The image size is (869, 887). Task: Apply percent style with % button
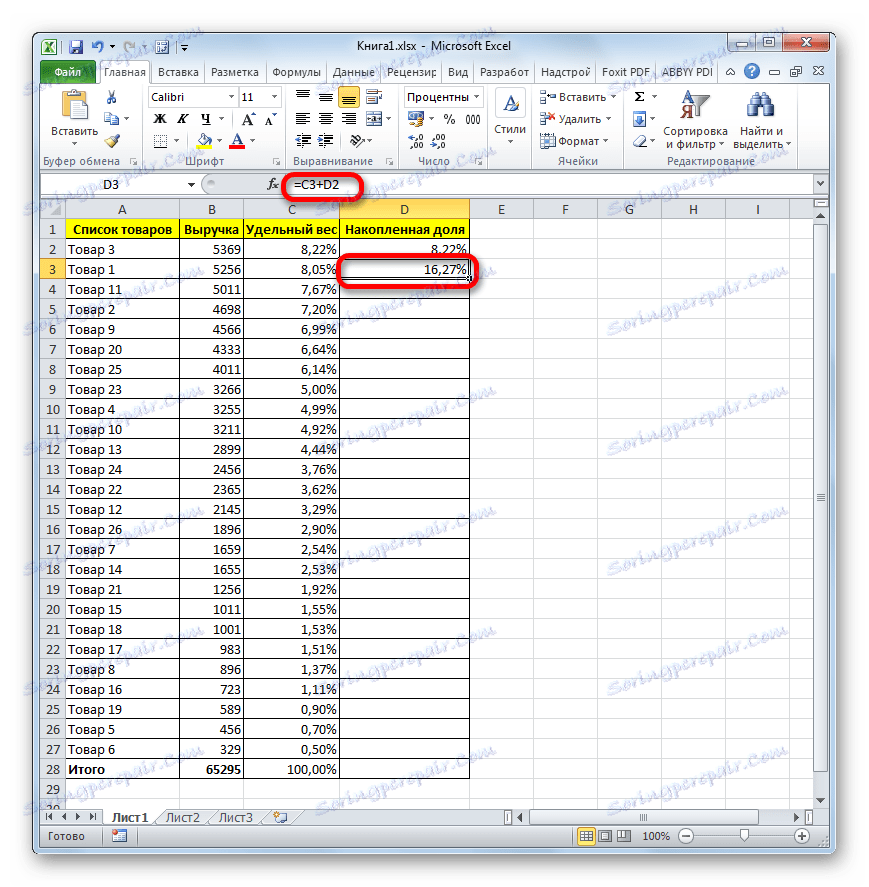tap(449, 119)
